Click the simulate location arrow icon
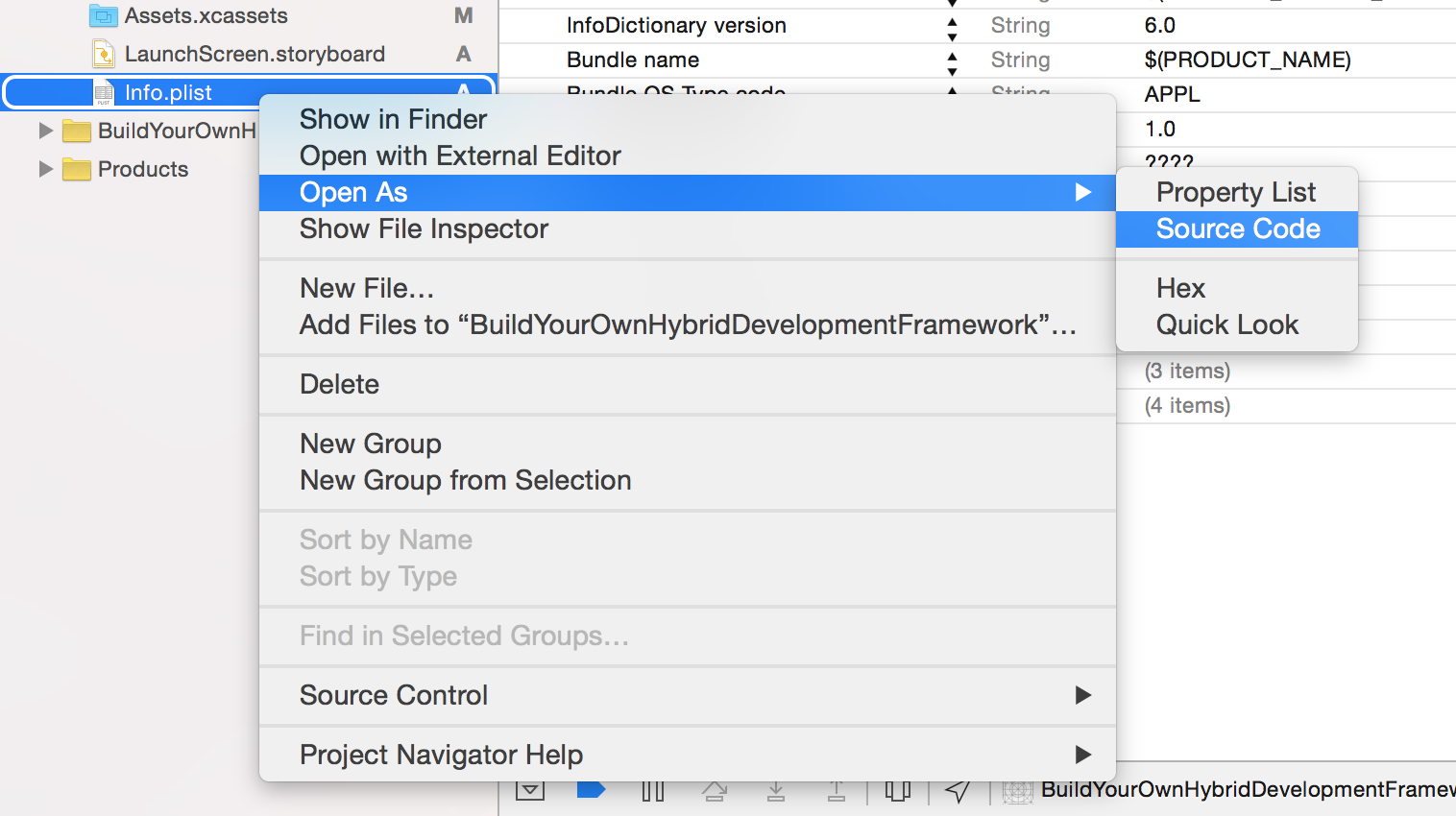Screen dimensions: 1456x816 pyautogui.click(x=958, y=790)
